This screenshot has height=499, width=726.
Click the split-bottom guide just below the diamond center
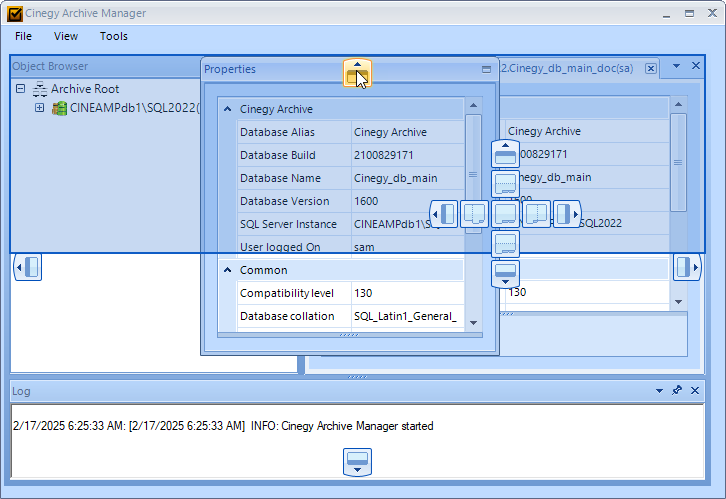(505, 244)
